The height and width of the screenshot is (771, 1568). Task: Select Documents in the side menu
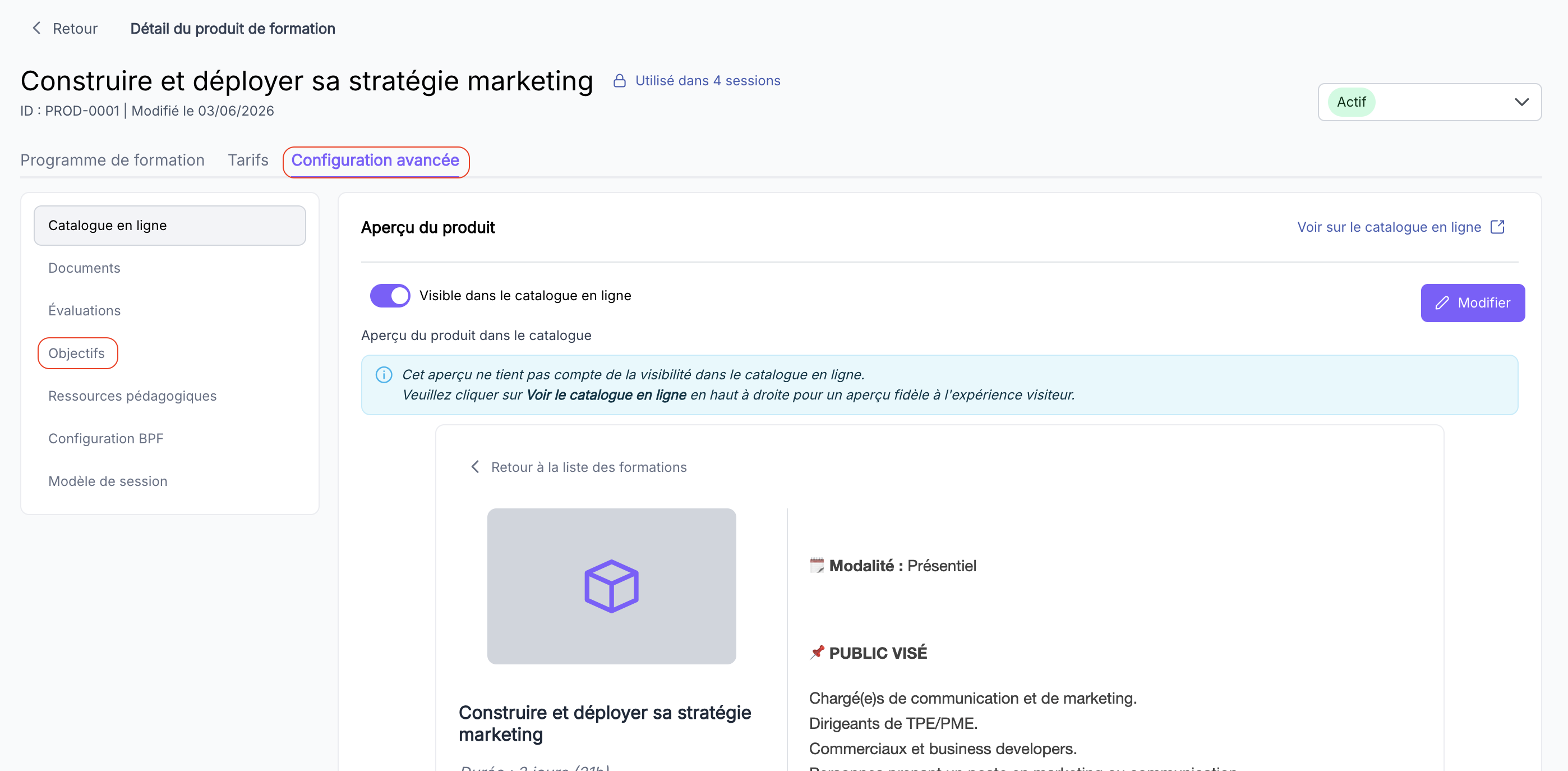point(84,268)
